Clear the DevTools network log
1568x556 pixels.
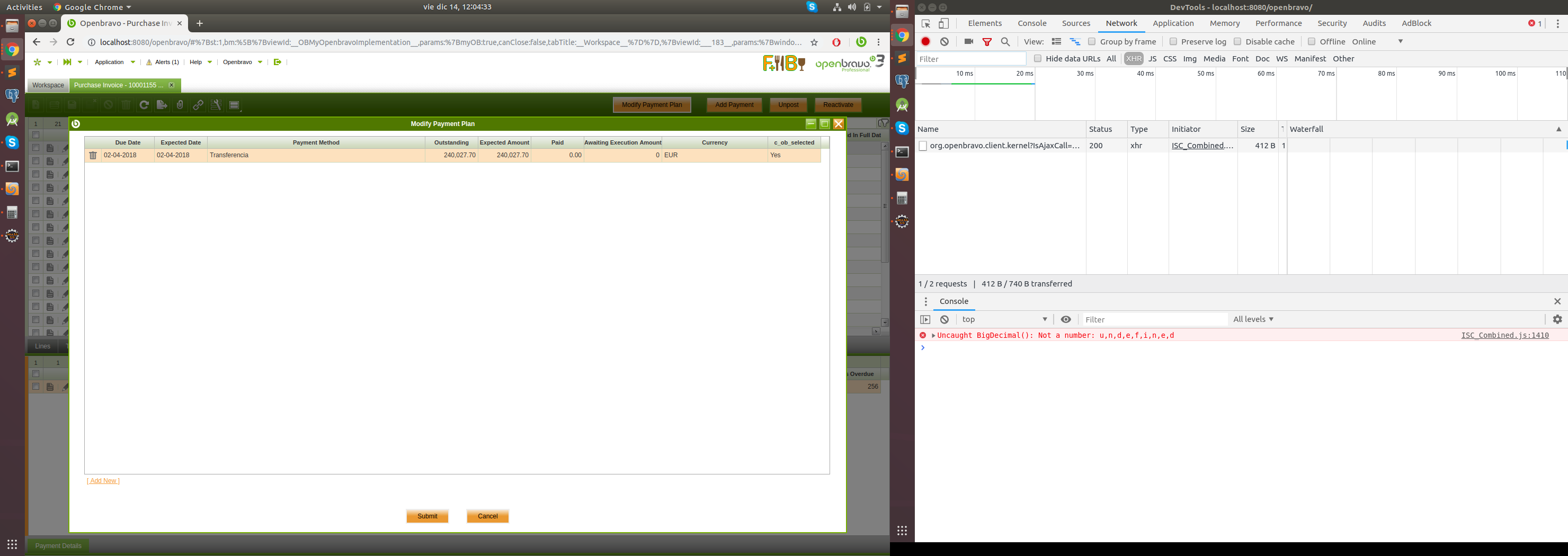tap(944, 41)
